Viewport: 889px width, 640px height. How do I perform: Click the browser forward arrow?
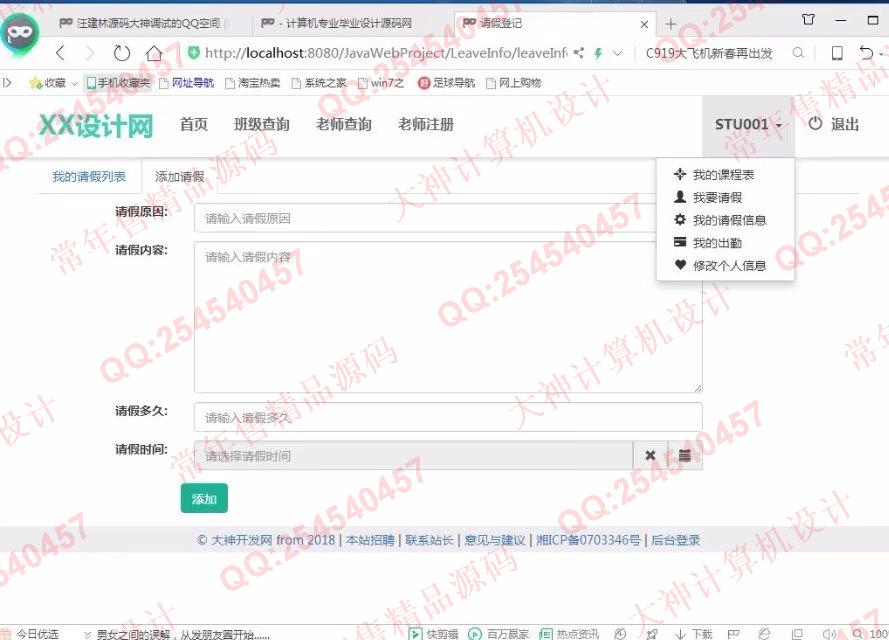click(90, 53)
